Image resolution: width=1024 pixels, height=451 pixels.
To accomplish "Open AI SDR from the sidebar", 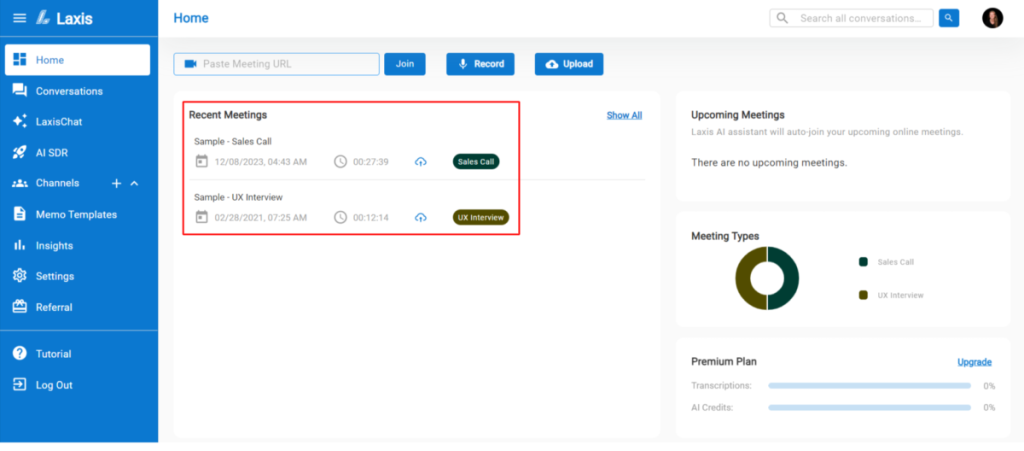I will (52, 153).
